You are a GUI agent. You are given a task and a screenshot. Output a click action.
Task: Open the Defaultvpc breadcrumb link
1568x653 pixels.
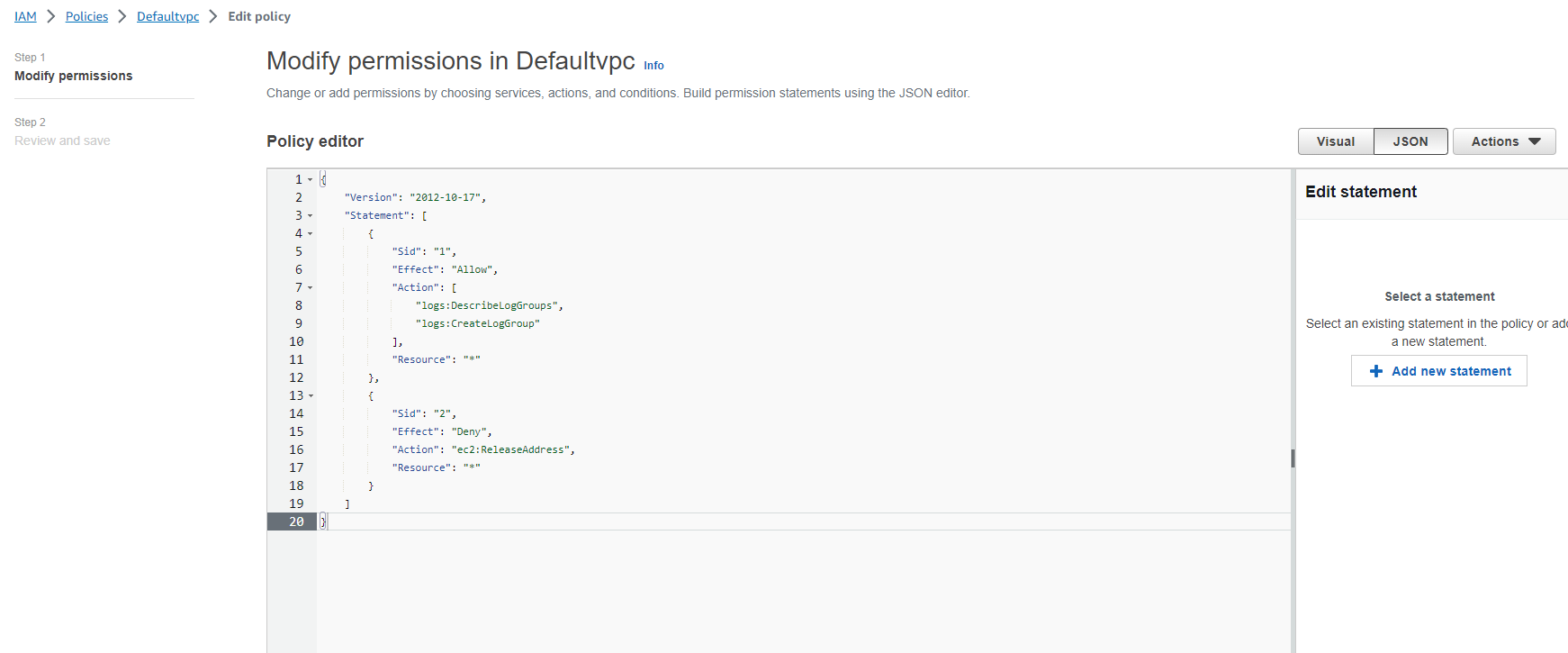click(x=168, y=16)
